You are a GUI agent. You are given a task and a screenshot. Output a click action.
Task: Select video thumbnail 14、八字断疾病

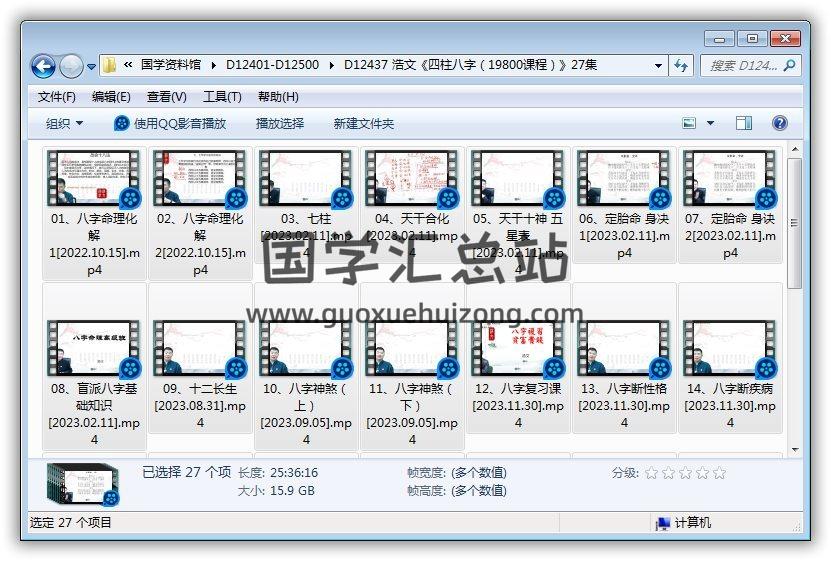coord(730,349)
